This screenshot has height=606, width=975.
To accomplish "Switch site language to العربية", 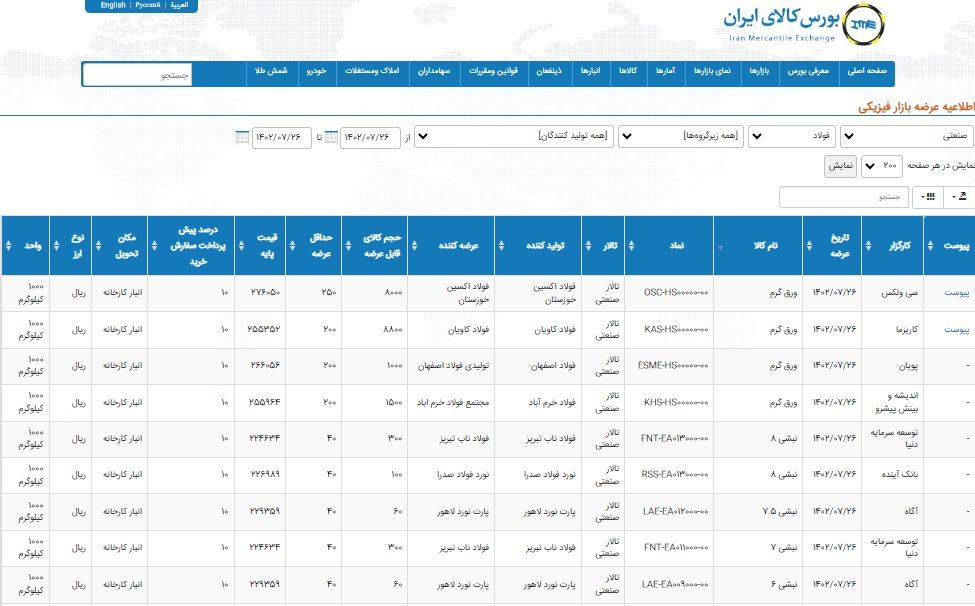I will 180,5.
